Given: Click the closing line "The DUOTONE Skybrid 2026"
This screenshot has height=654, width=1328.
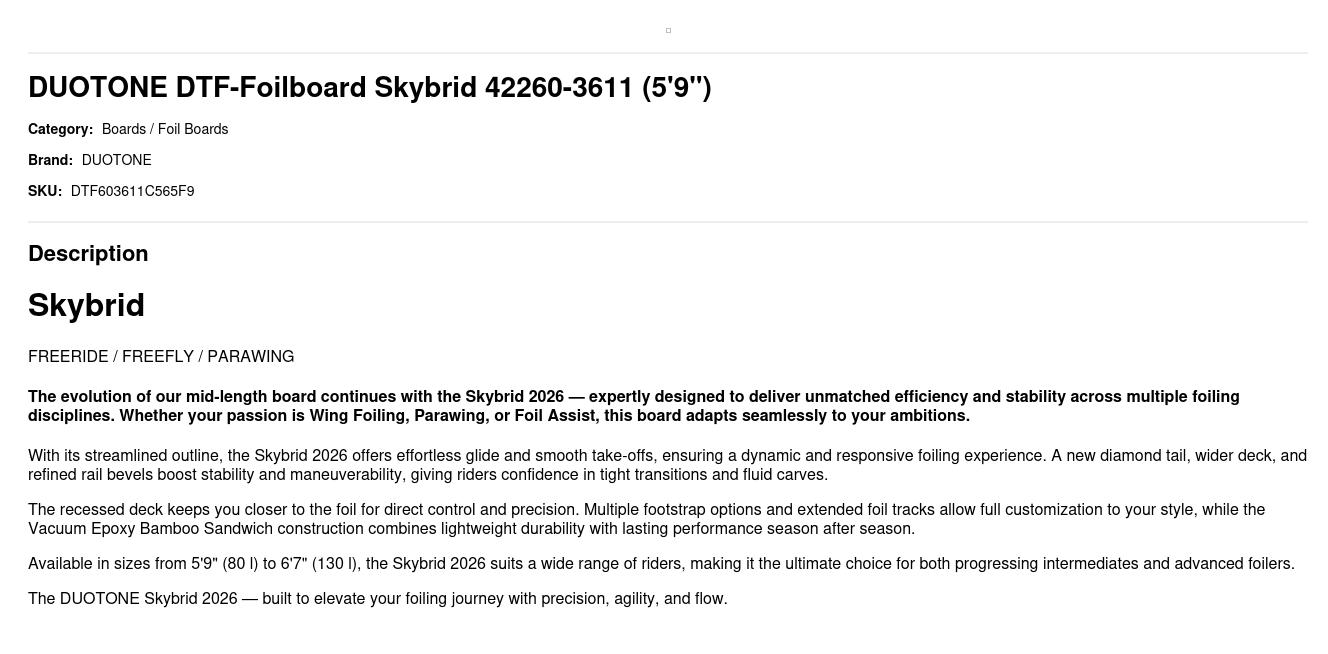Looking at the screenshot, I should pyautogui.click(x=377, y=599).
